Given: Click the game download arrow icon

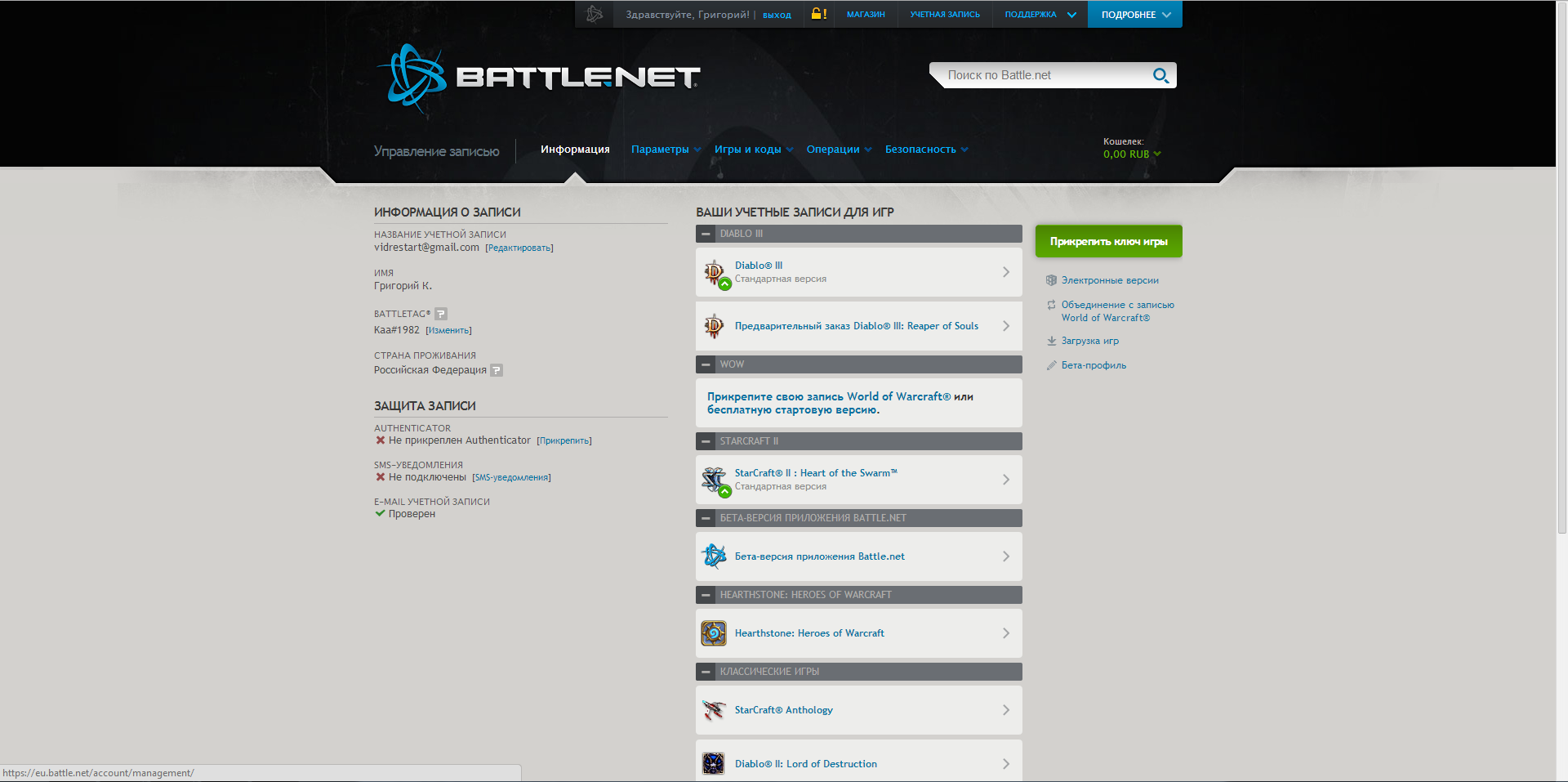Looking at the screenshot, I should point(1051,341).
